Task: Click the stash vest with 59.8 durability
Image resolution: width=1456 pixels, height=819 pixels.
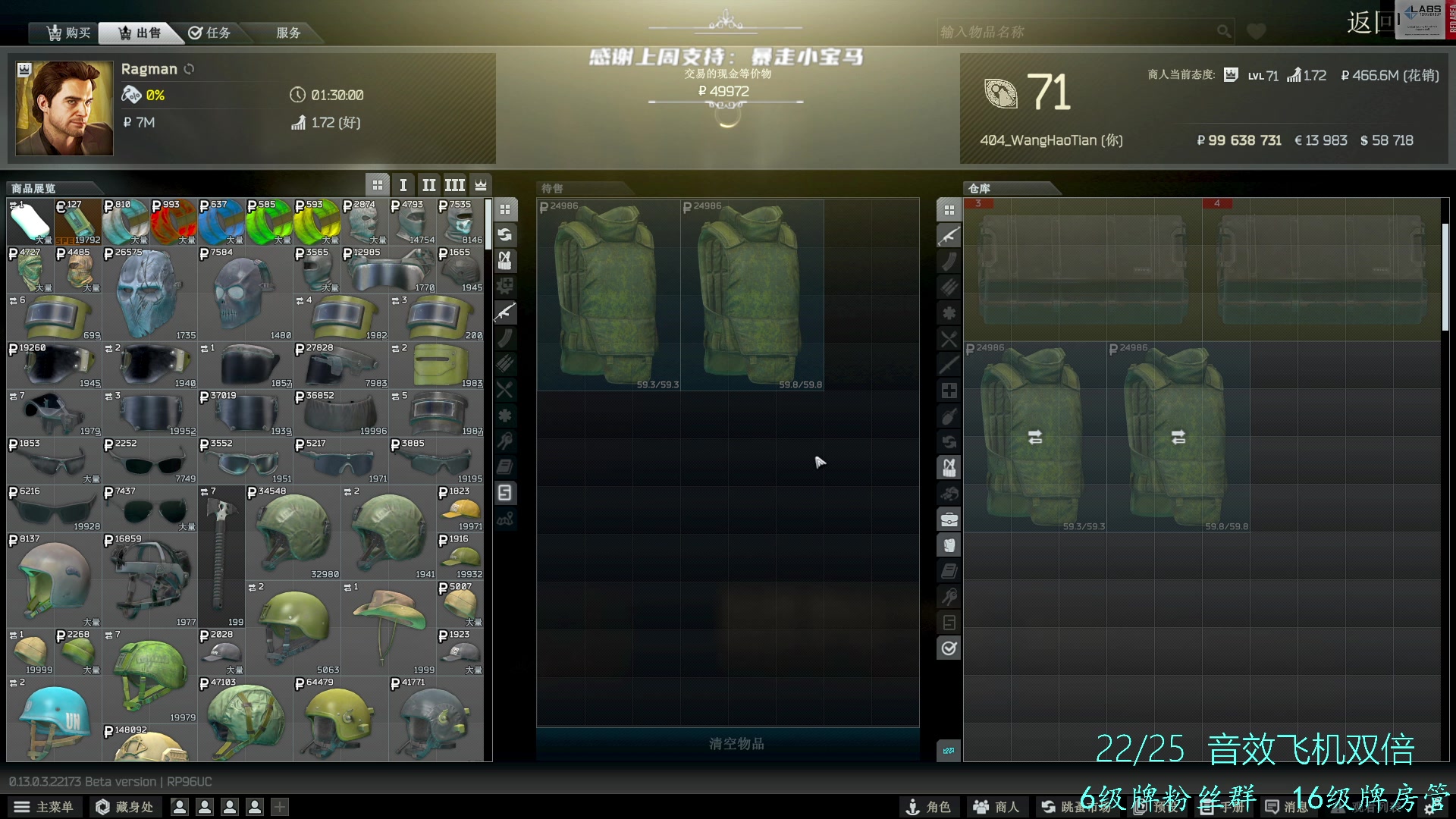Action: (1178, 437)
